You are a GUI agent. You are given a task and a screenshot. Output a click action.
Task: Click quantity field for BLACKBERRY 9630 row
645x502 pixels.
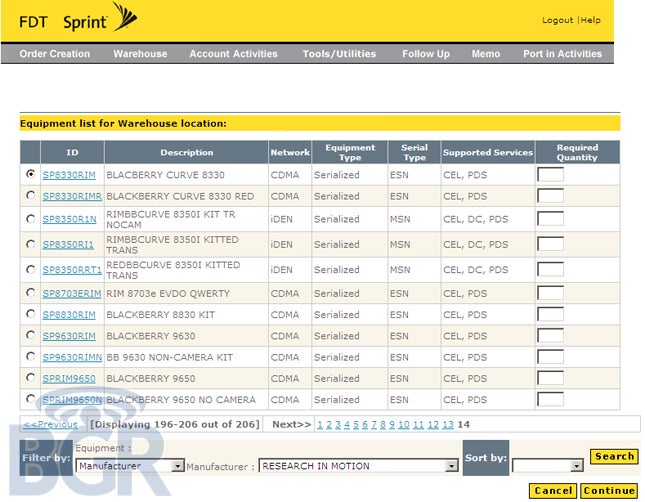tap(550, 336)
